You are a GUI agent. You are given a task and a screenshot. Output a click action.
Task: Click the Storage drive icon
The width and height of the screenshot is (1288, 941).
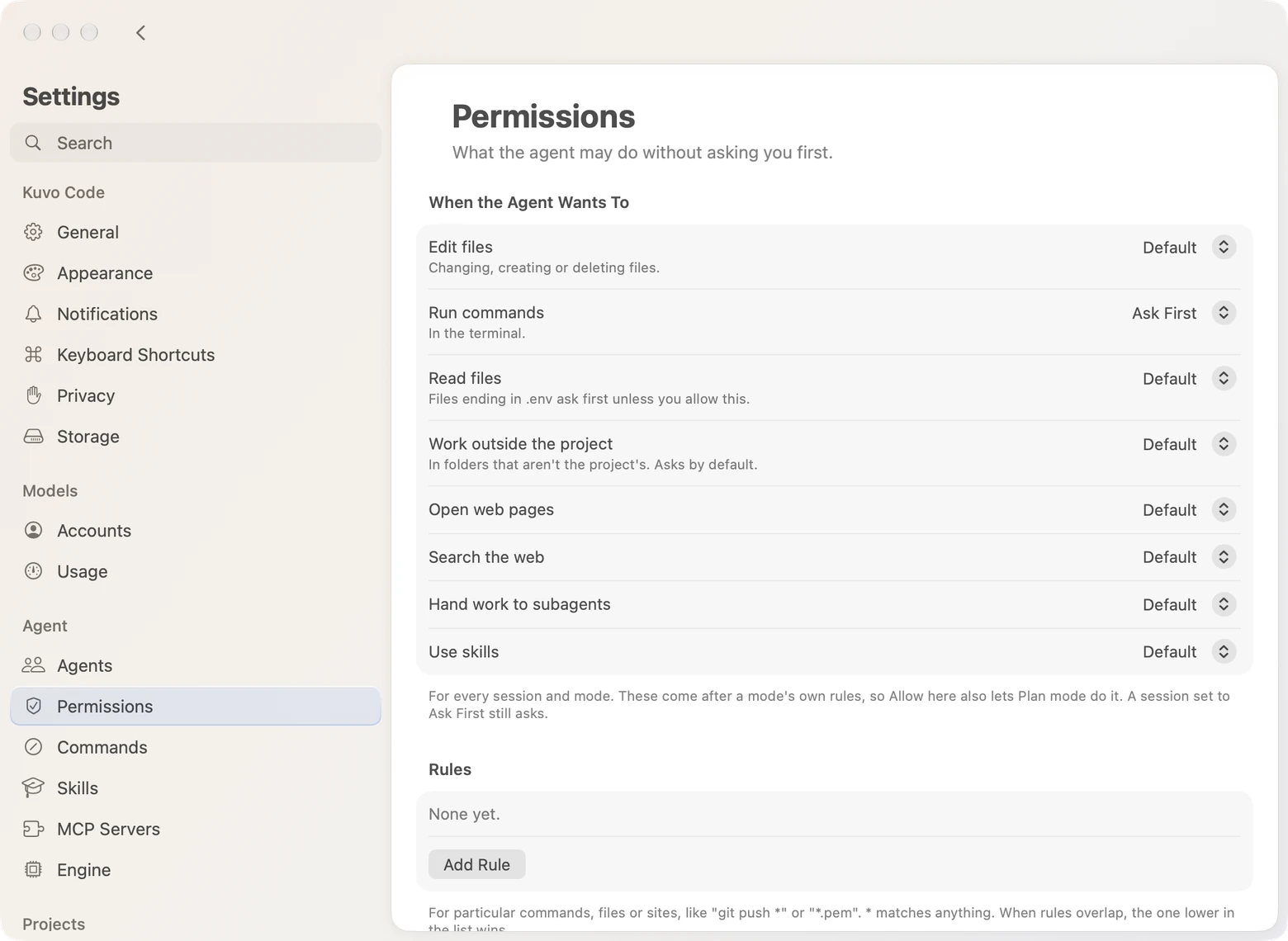(x=33, y=437)
